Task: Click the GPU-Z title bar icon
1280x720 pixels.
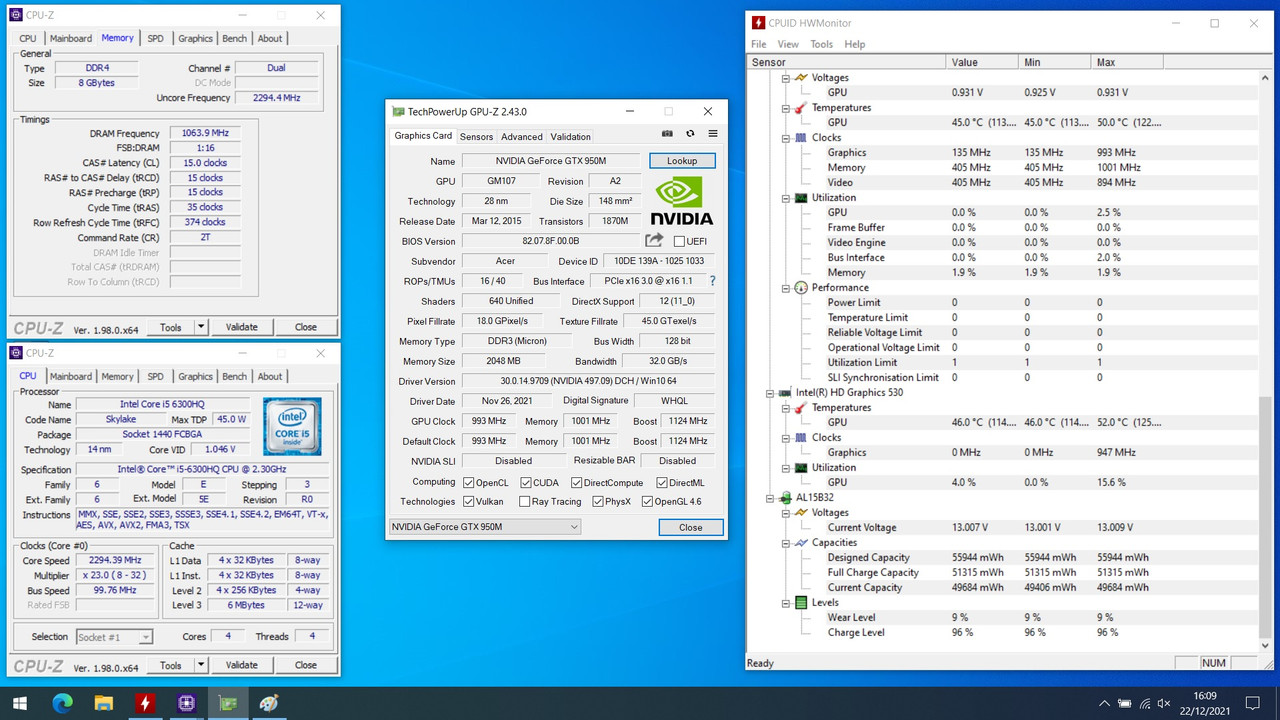Action: pos(398,111)
